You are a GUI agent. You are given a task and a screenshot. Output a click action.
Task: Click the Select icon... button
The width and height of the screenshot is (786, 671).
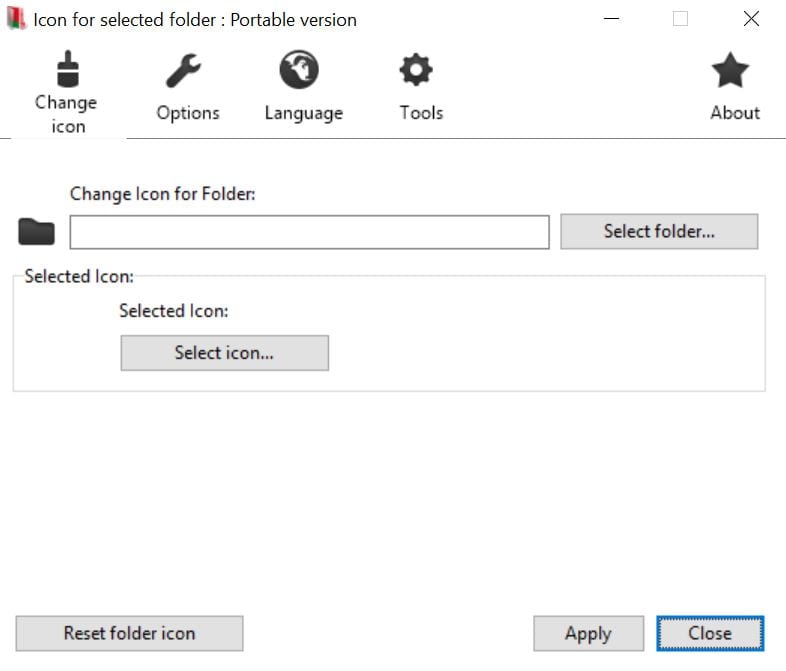(225, 353)
